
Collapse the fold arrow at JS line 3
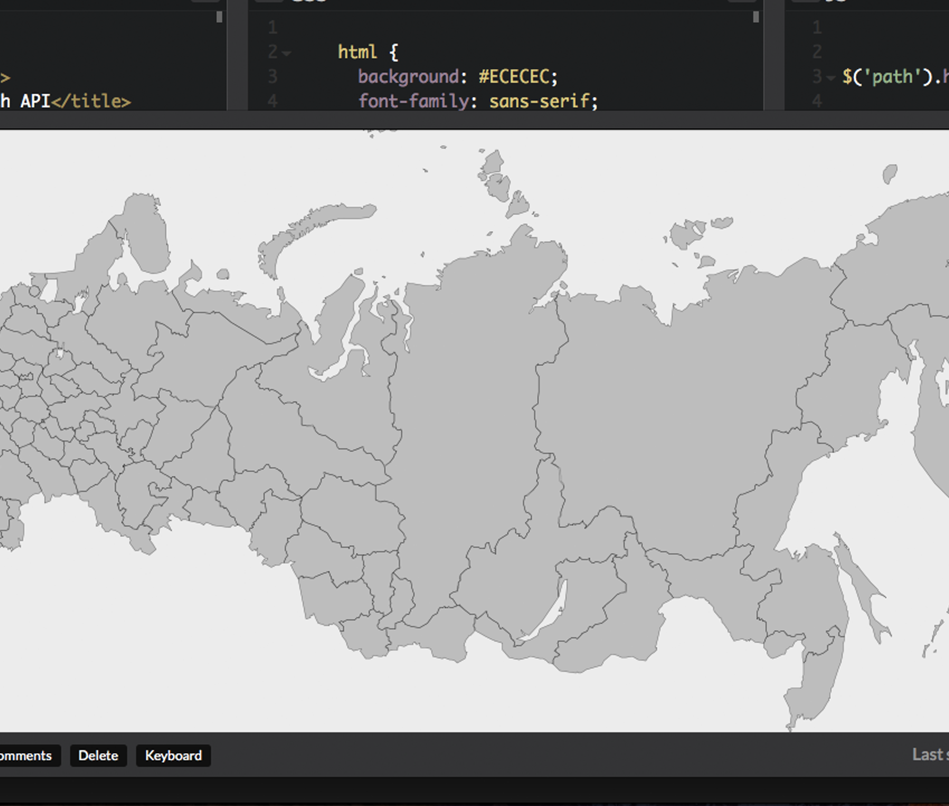831,77
